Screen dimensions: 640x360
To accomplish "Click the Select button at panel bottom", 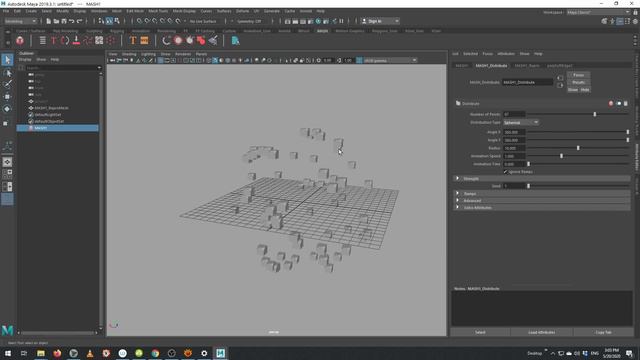I will [480, 332].
